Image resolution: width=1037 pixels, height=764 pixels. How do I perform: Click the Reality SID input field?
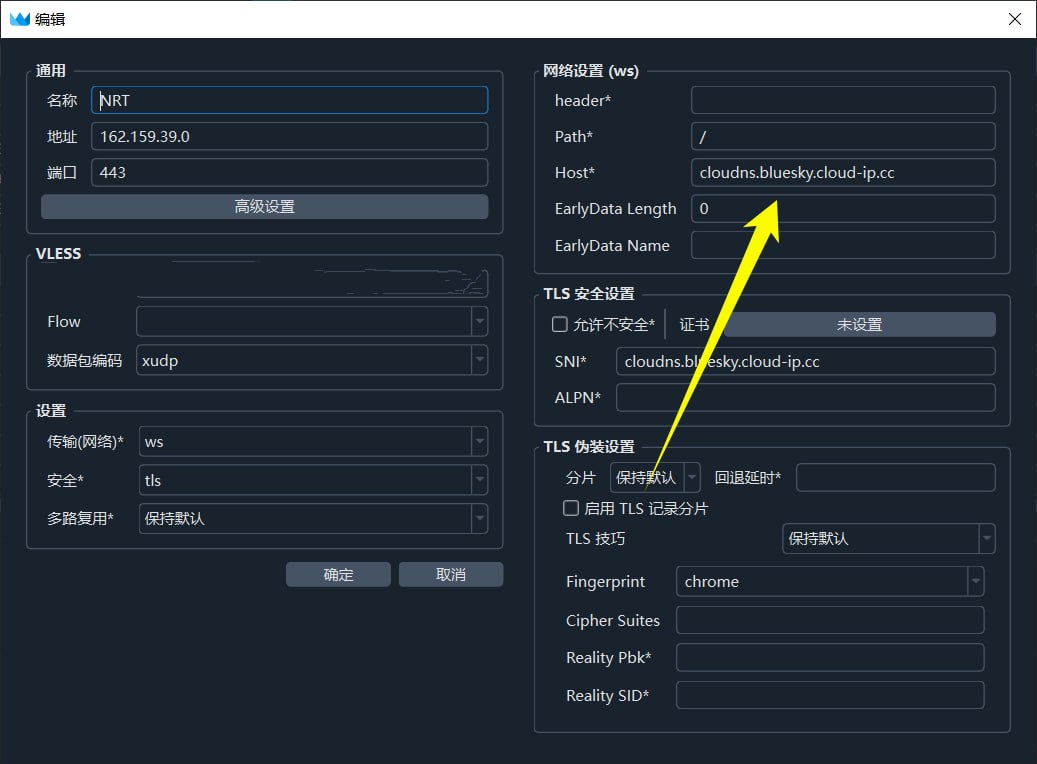(x=830, y=695)
